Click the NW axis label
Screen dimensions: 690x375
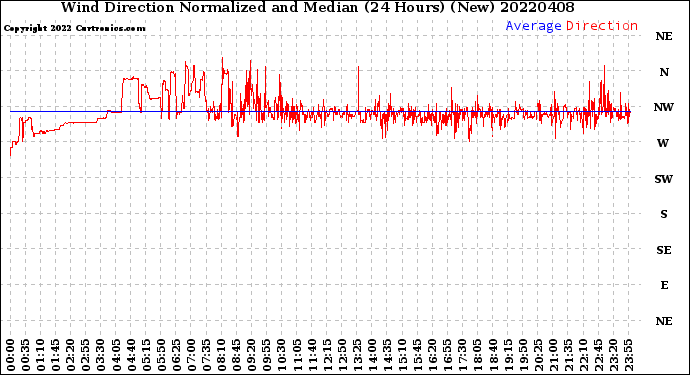664,107
